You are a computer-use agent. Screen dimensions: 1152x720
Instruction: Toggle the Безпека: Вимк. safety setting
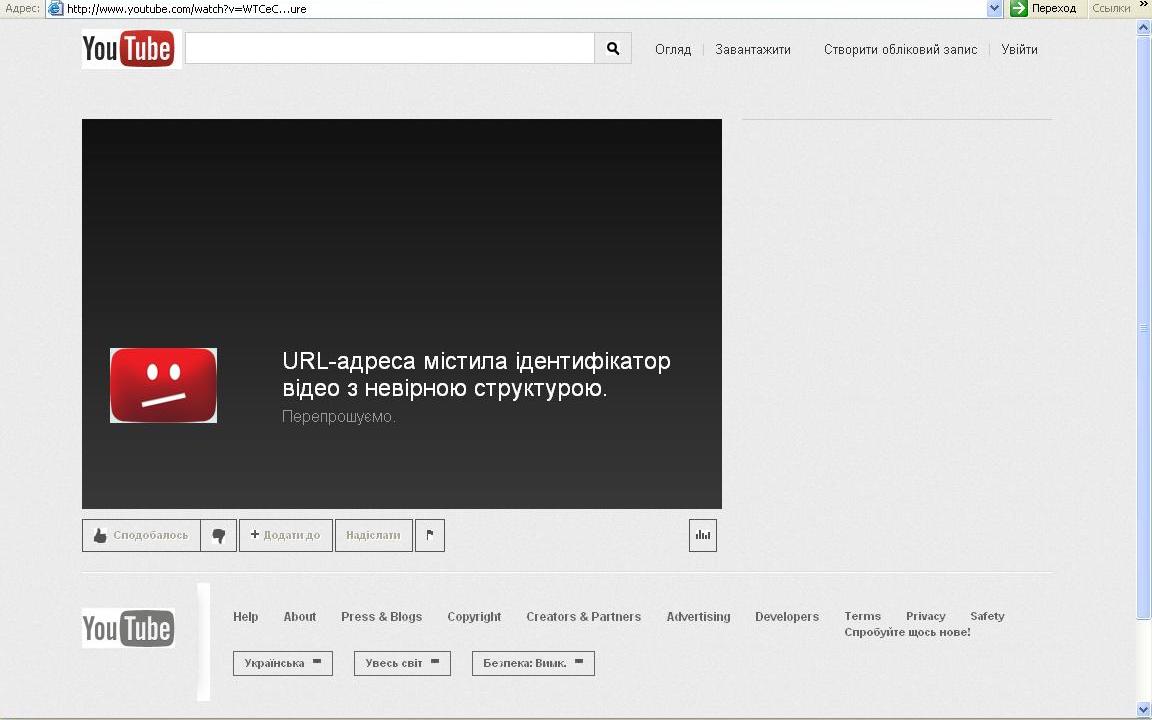coord(533,663)
